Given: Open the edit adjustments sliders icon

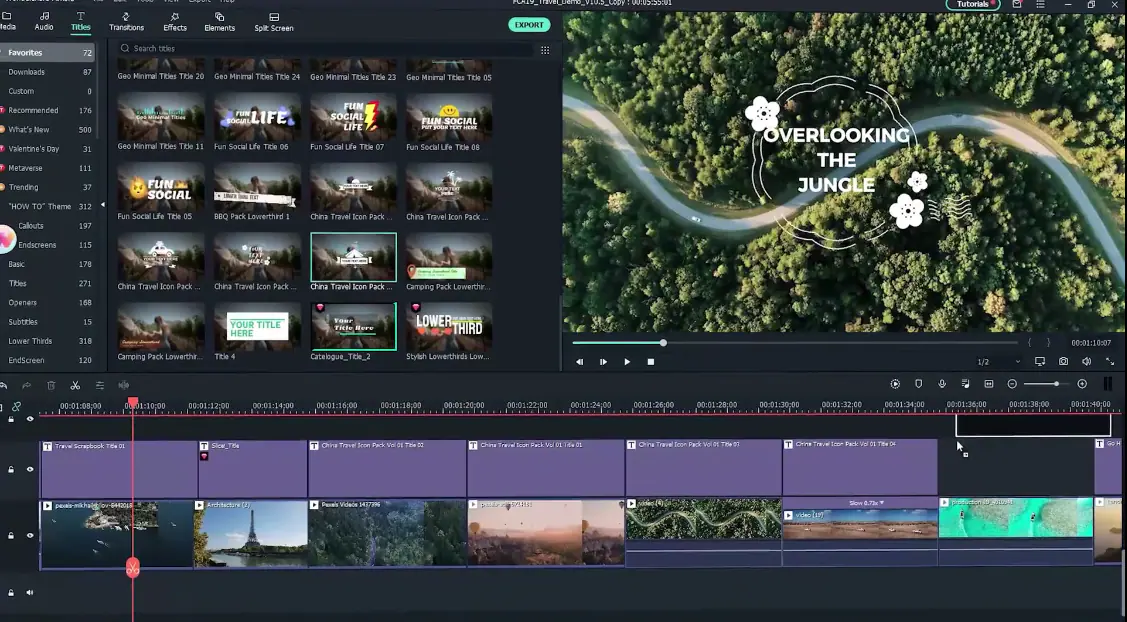Looking at the screenshot, I should click(x=99, y=385).
